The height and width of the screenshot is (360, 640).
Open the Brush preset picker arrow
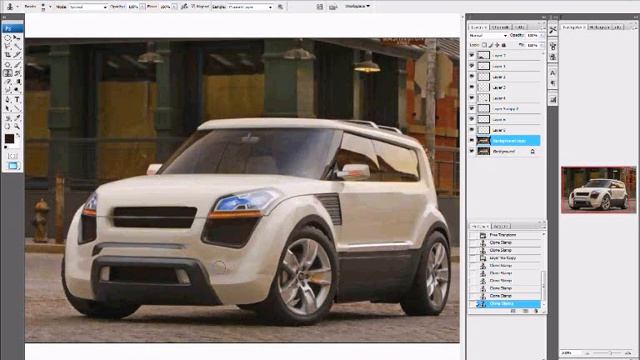(50, 7)
